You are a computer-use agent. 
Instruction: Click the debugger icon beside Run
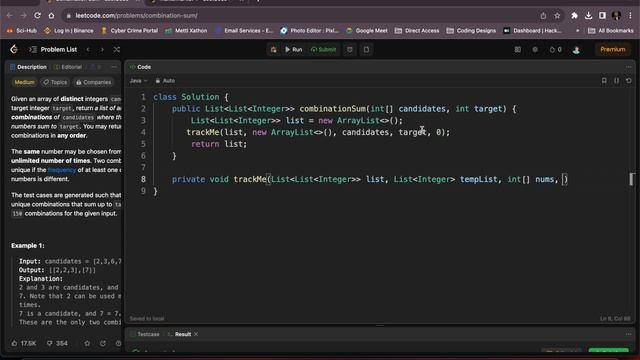pos(273,50)
